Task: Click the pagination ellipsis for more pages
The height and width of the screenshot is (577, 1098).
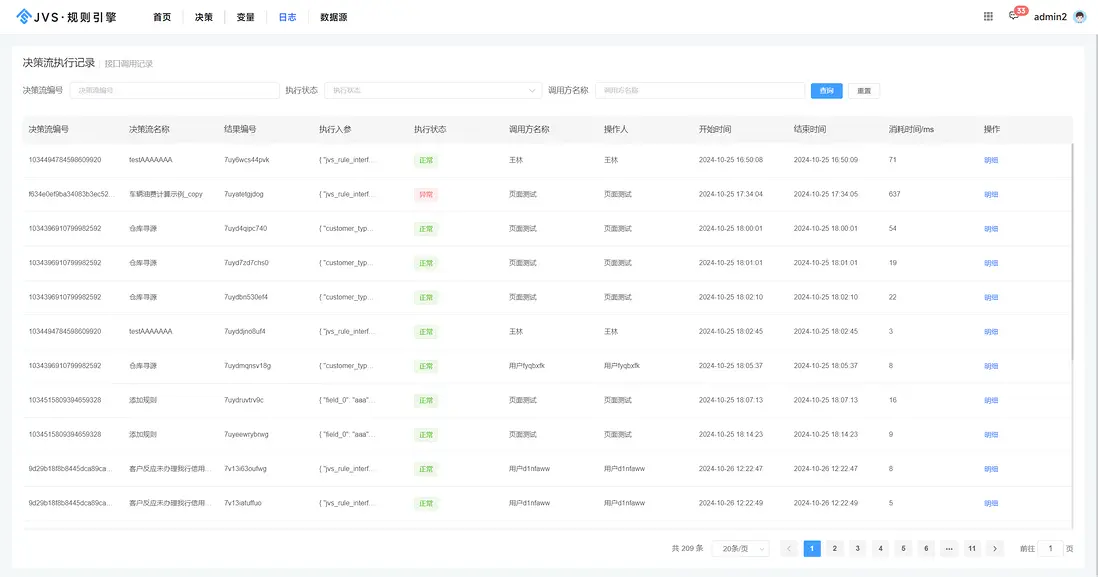Action: pos(949,548)
